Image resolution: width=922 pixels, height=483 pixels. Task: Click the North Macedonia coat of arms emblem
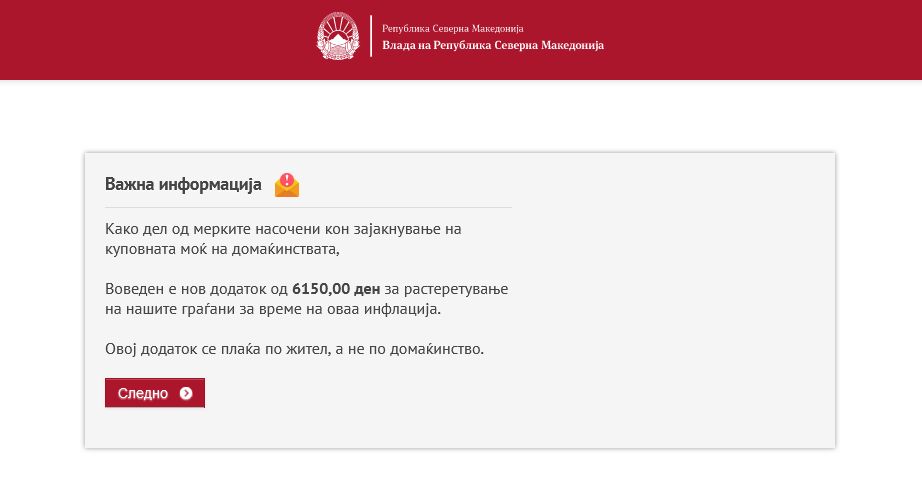point(338,36)
